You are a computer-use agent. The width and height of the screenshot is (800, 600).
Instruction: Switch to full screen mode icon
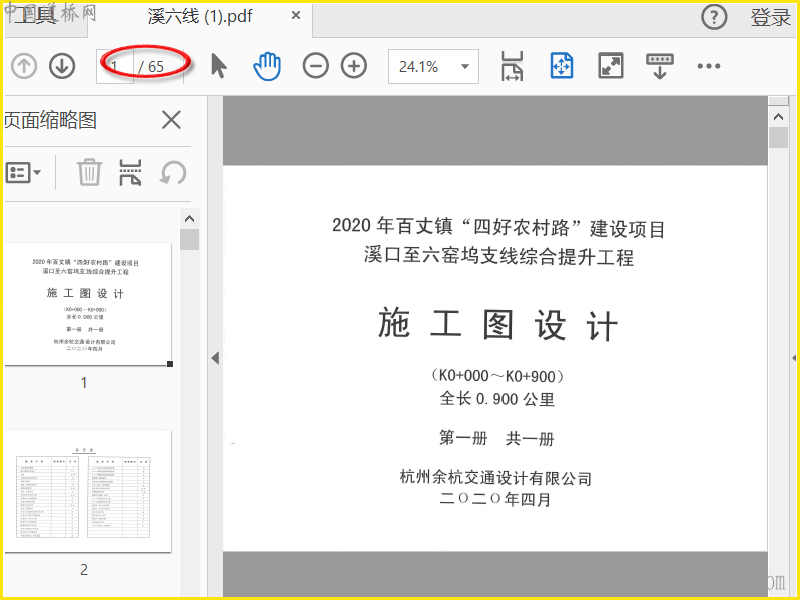(x=611, y=66)
